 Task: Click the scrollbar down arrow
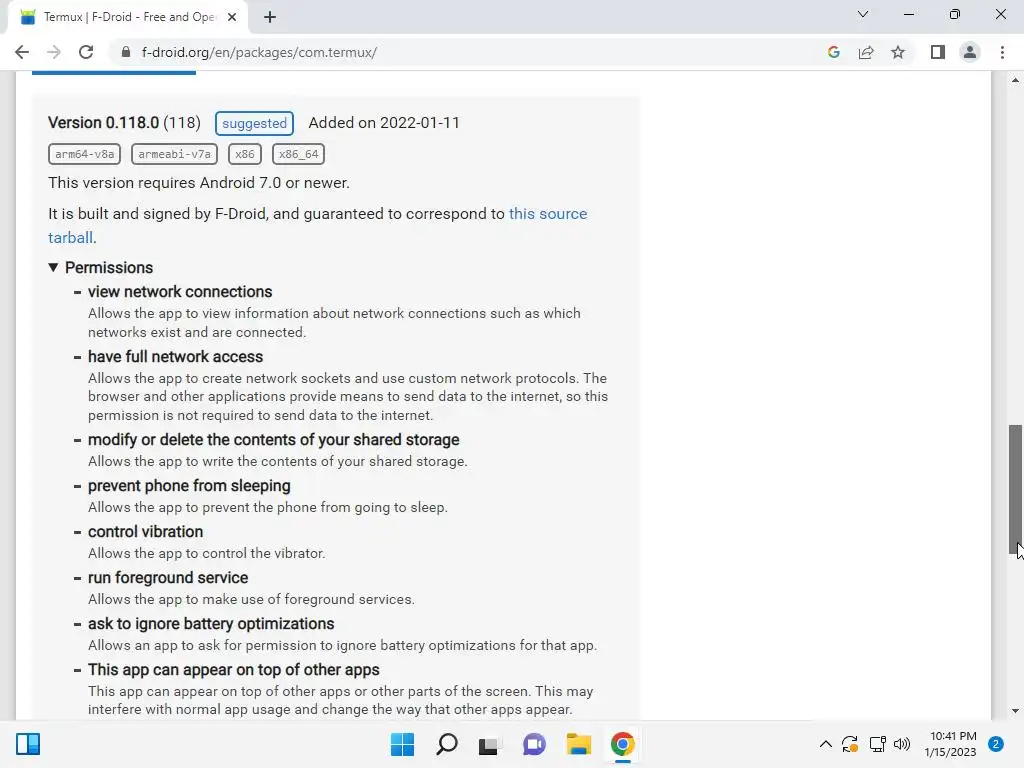tap(1015, 711)
